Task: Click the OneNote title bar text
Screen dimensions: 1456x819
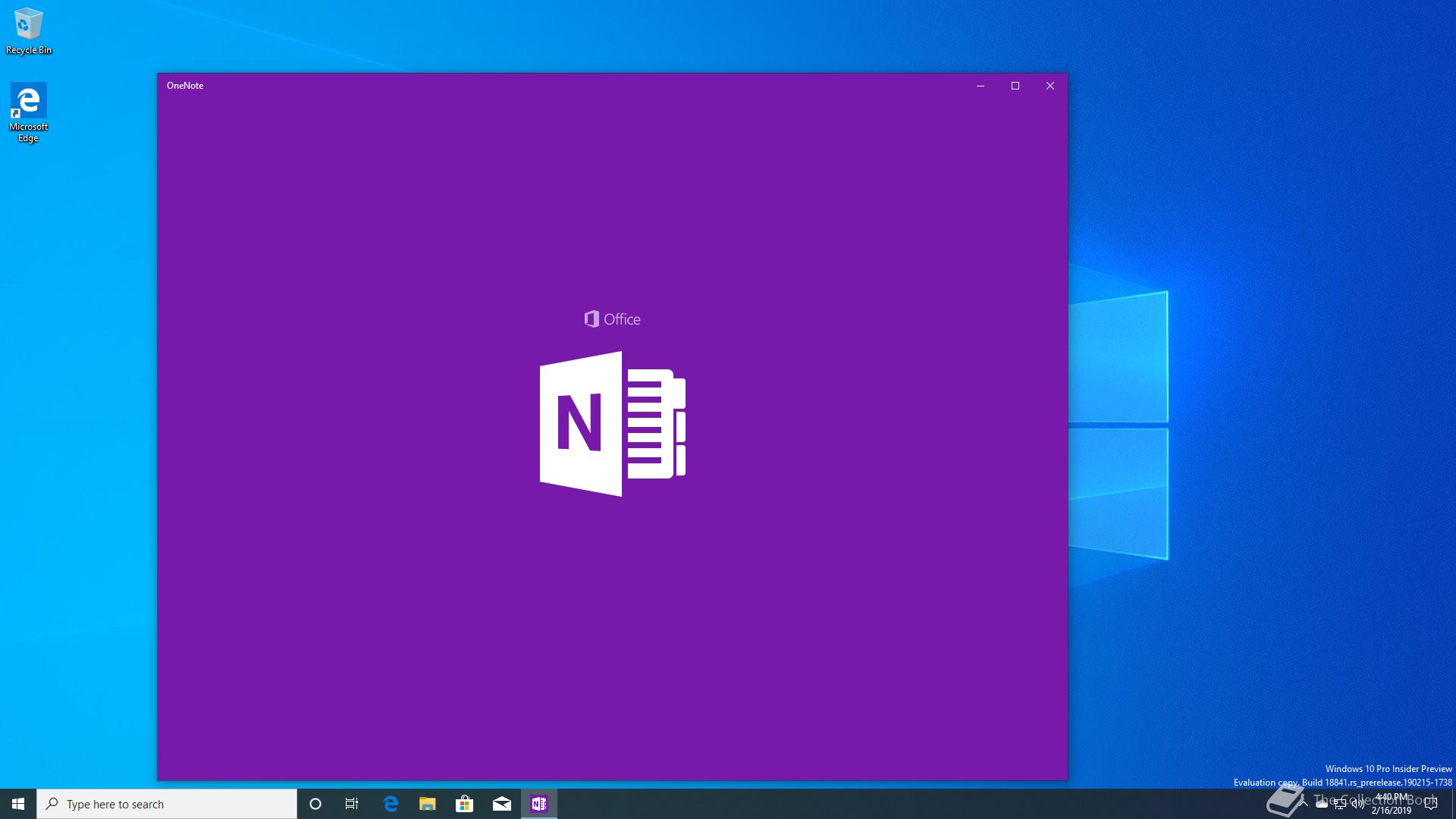Action: pos(185,86)
